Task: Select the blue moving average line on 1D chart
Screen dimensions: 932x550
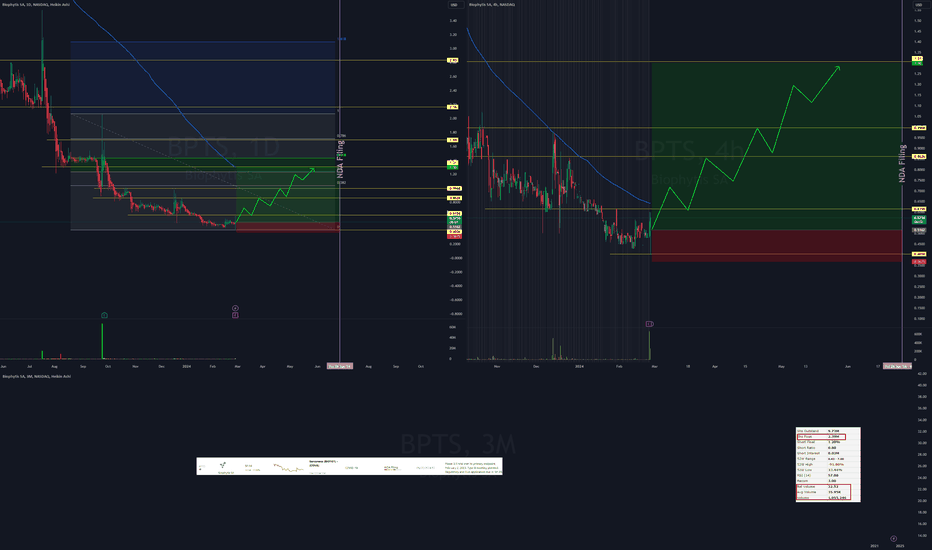Action: 149,74
